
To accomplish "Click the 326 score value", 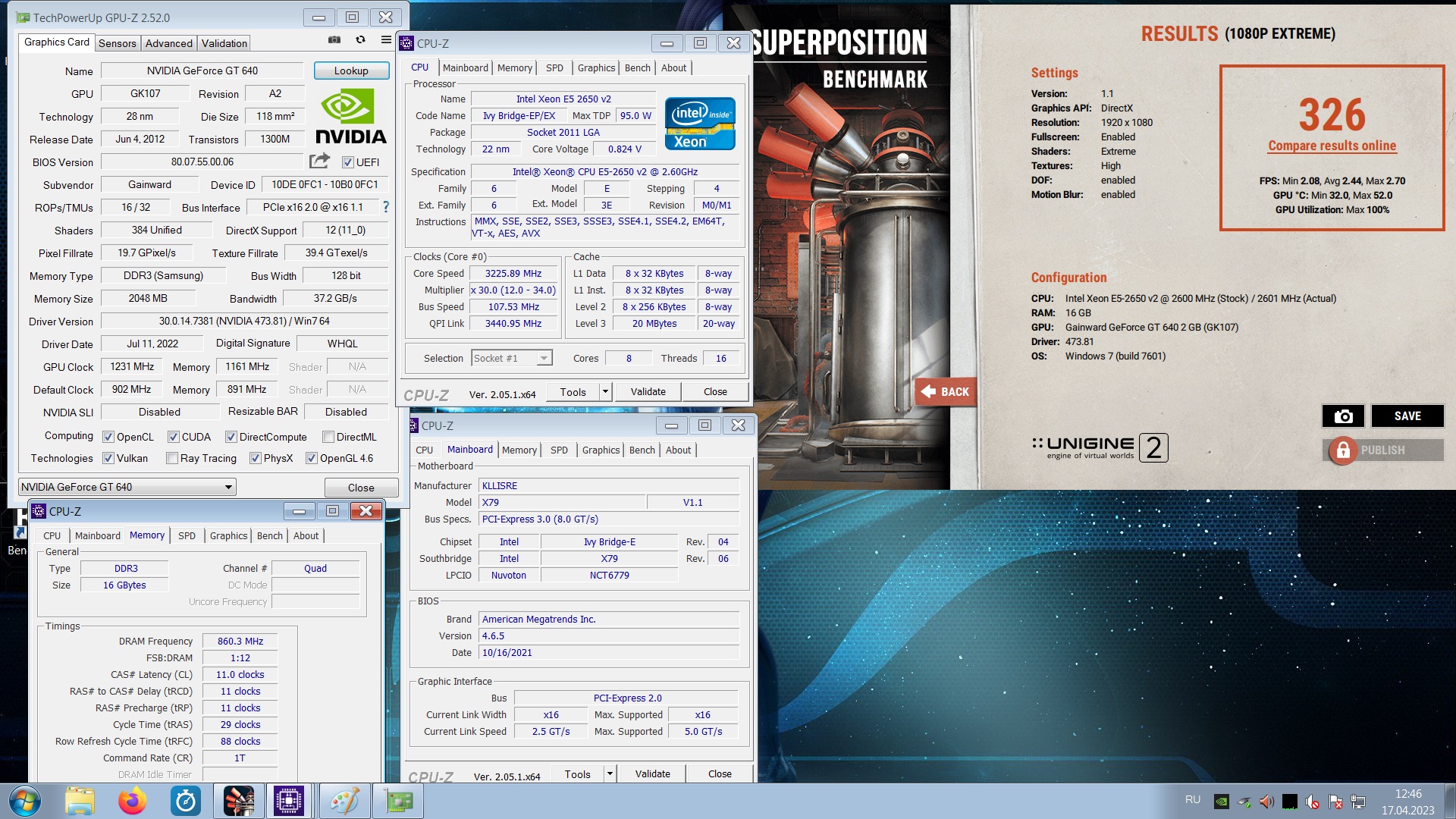I will 1332,115.
